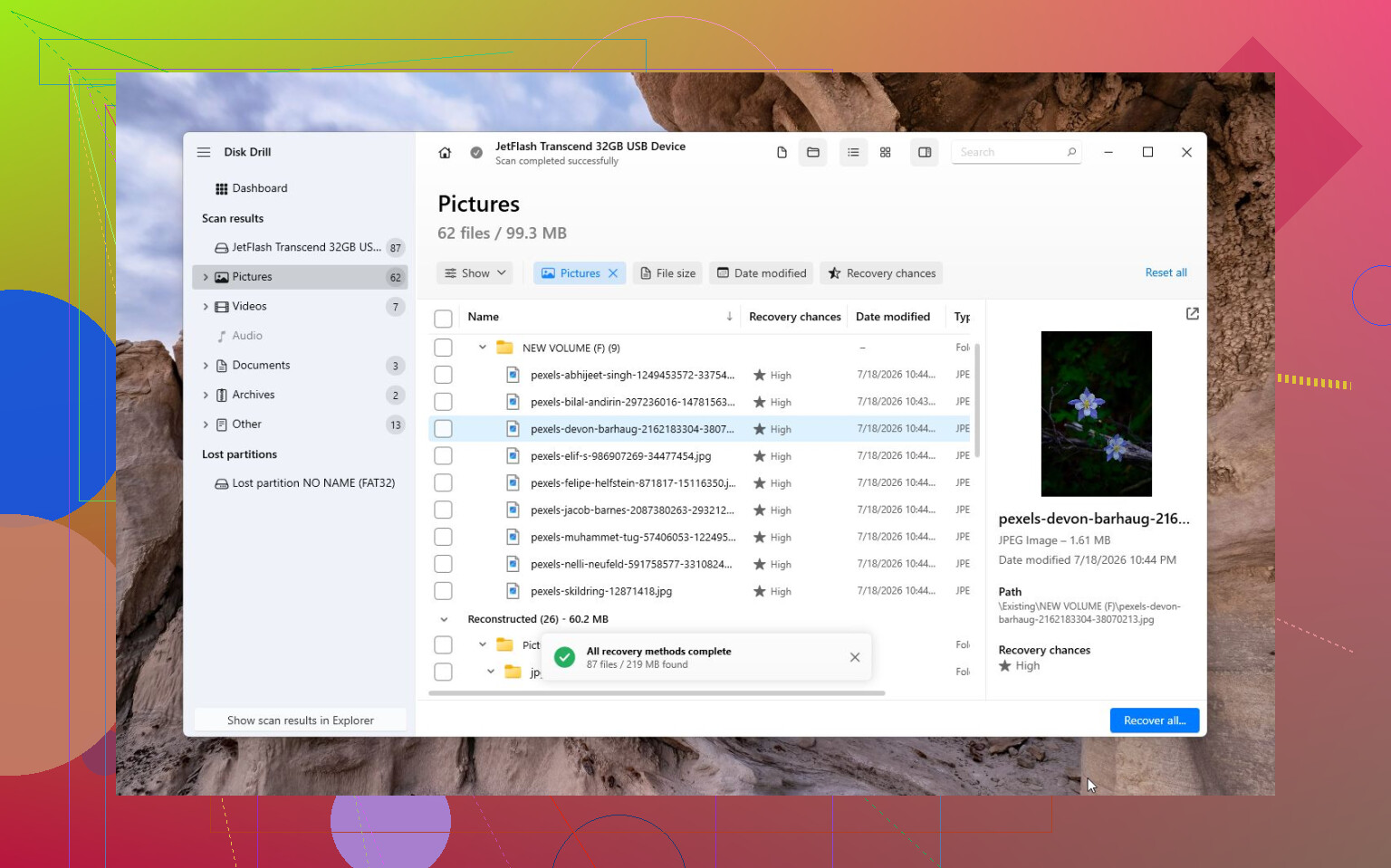Open Dashboard in sidebar
Image resolution: width=1391 pixels, height=868 pixels.
tap(300, 188)
